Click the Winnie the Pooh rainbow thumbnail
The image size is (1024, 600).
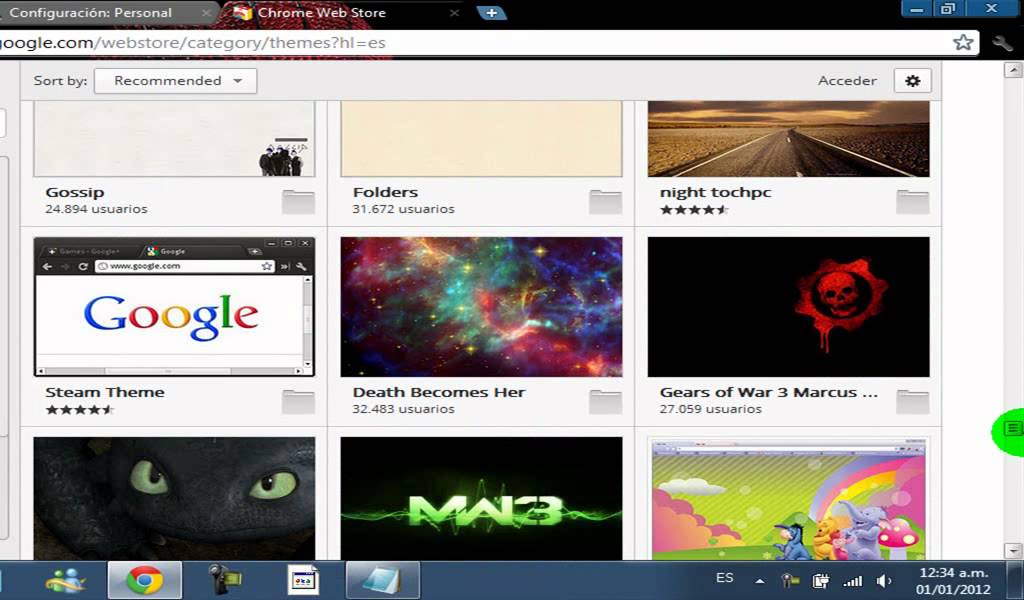pos(788,498)
